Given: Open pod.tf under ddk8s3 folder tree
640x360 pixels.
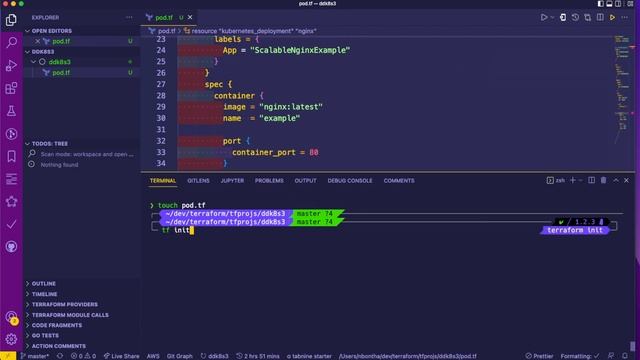Looking at the screenshot, I should [61, 73].
